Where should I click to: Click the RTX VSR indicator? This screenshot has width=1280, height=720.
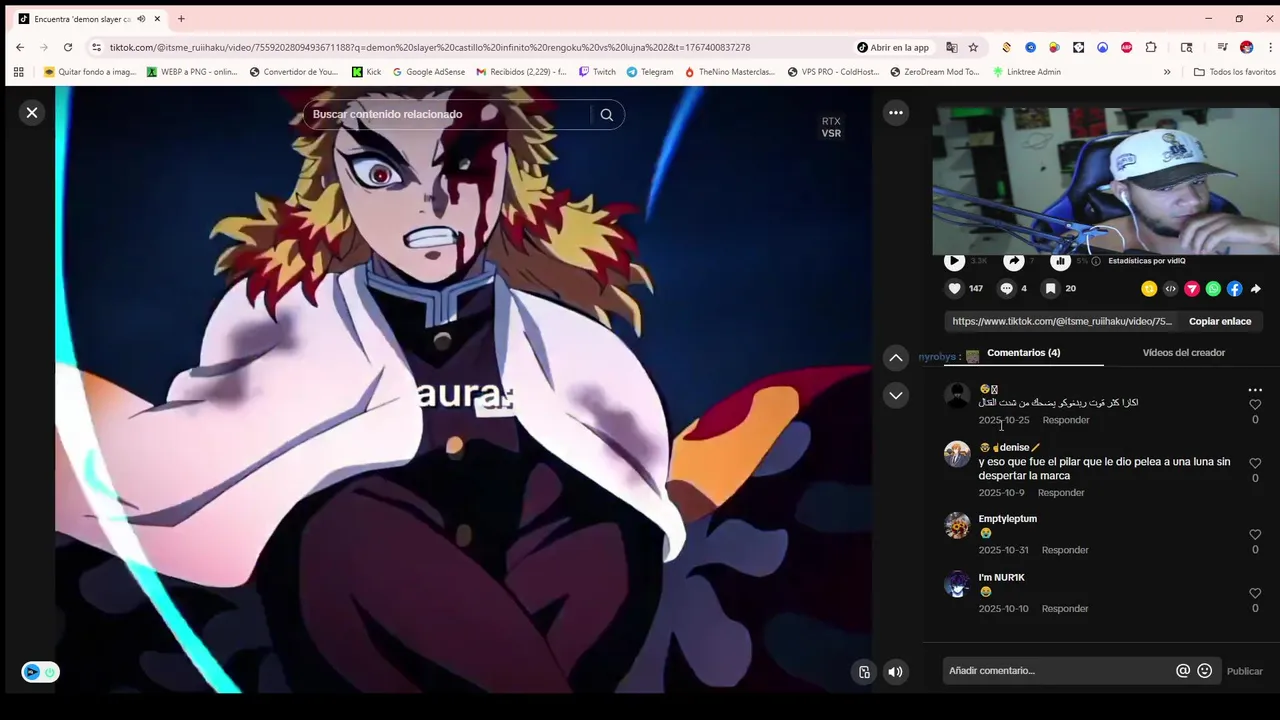(x=831, y=127)
